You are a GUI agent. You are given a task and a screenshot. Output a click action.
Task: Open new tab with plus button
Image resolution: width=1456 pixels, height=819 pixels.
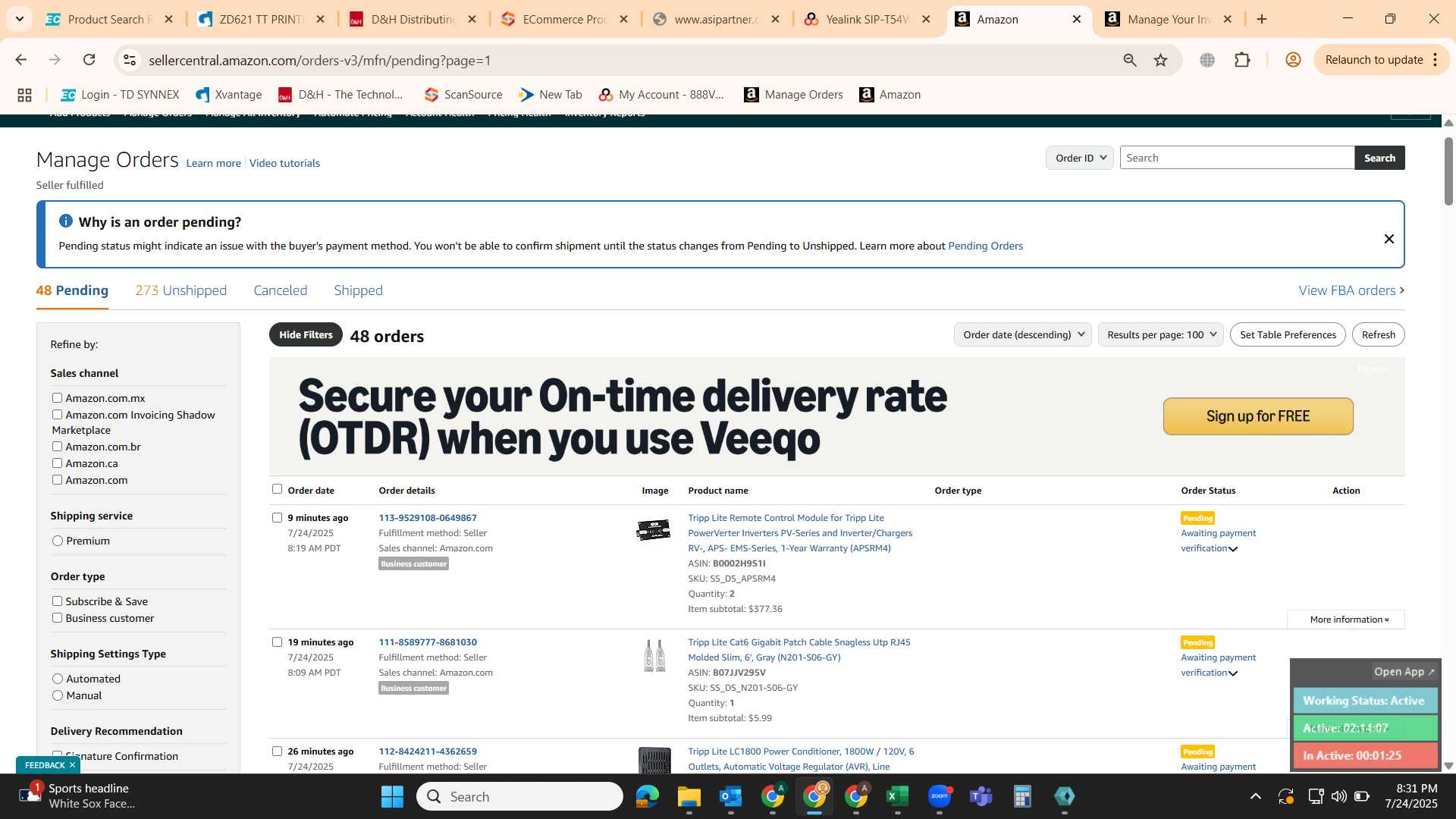coord(1262,19)
